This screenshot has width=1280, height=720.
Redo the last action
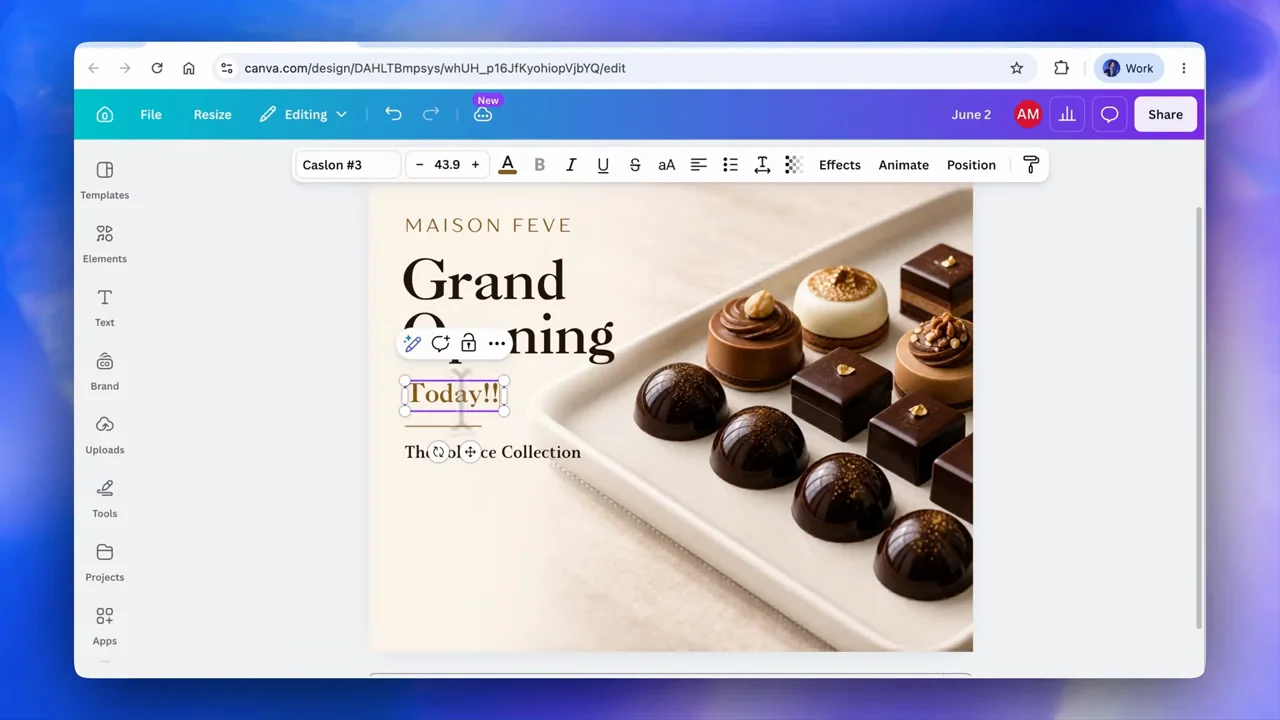tap(431, 114)
